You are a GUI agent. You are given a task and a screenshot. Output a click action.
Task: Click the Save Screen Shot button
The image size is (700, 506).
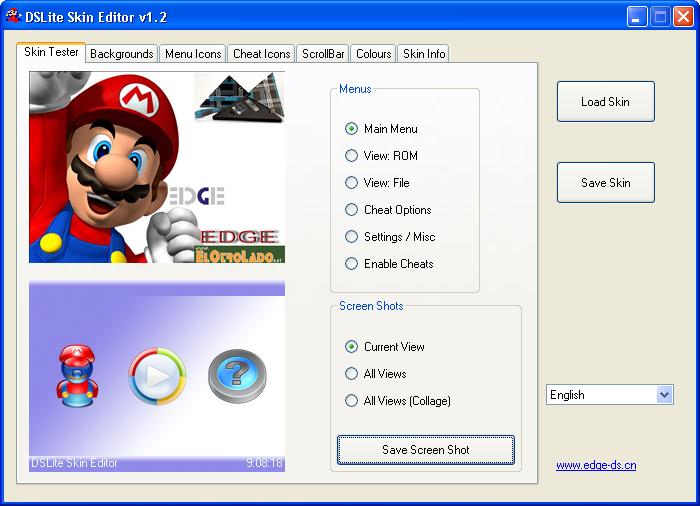(x=426, y=450)
